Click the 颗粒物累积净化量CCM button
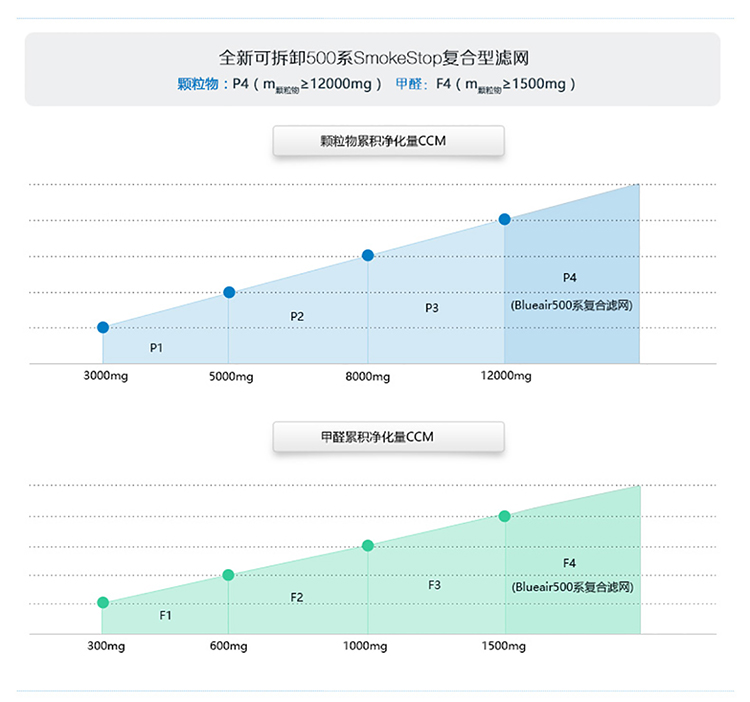 coord(388,141)
